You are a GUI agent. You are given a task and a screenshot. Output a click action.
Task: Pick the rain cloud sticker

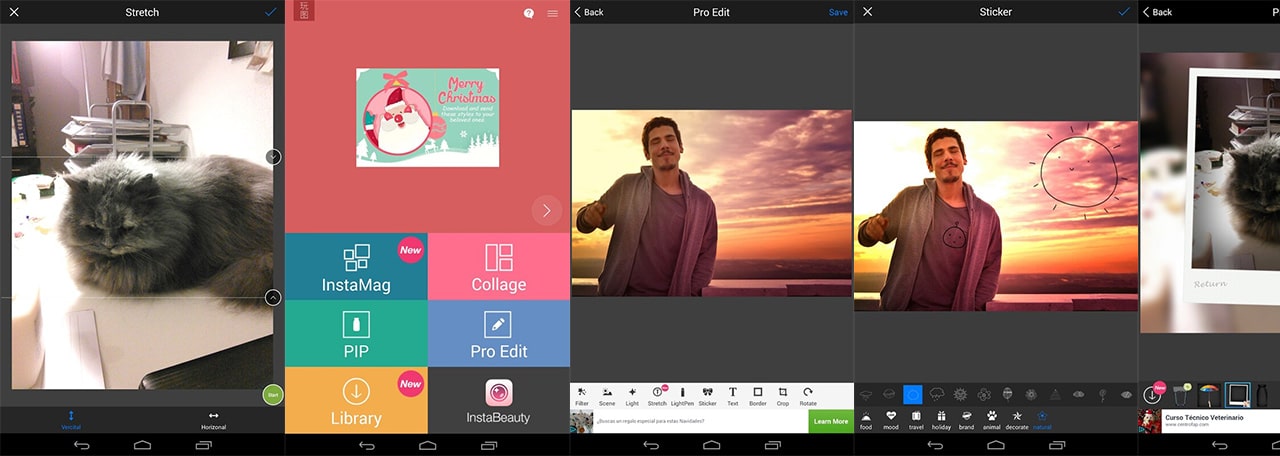937,394
